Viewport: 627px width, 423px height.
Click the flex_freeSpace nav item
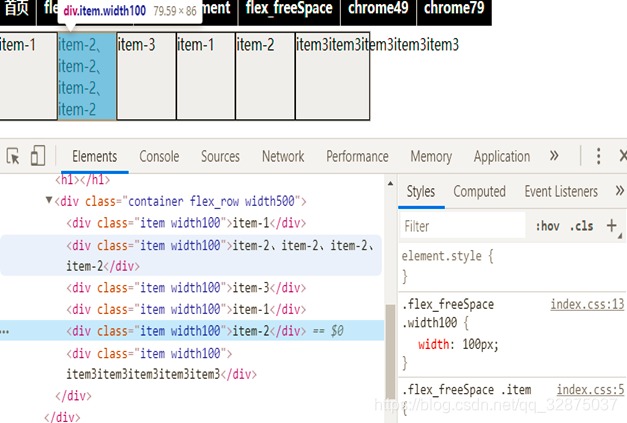tap(289, 10)
